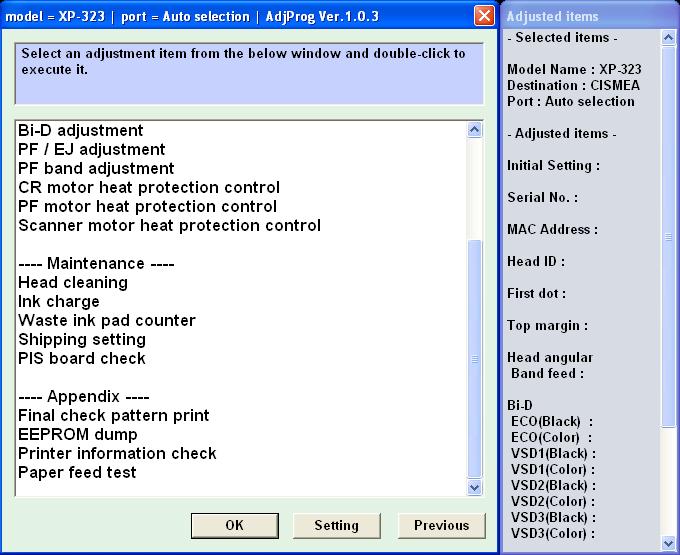Click the VSD2(Color) entry

tap(553, 502)
